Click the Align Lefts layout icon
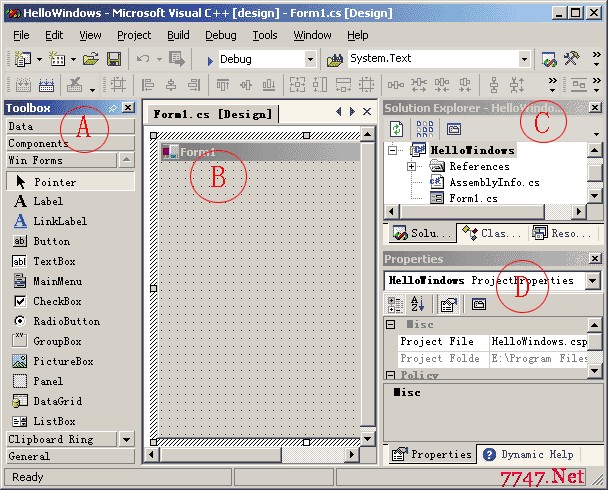This screenshot has width=608, height=490. click(x=148, y=85)
